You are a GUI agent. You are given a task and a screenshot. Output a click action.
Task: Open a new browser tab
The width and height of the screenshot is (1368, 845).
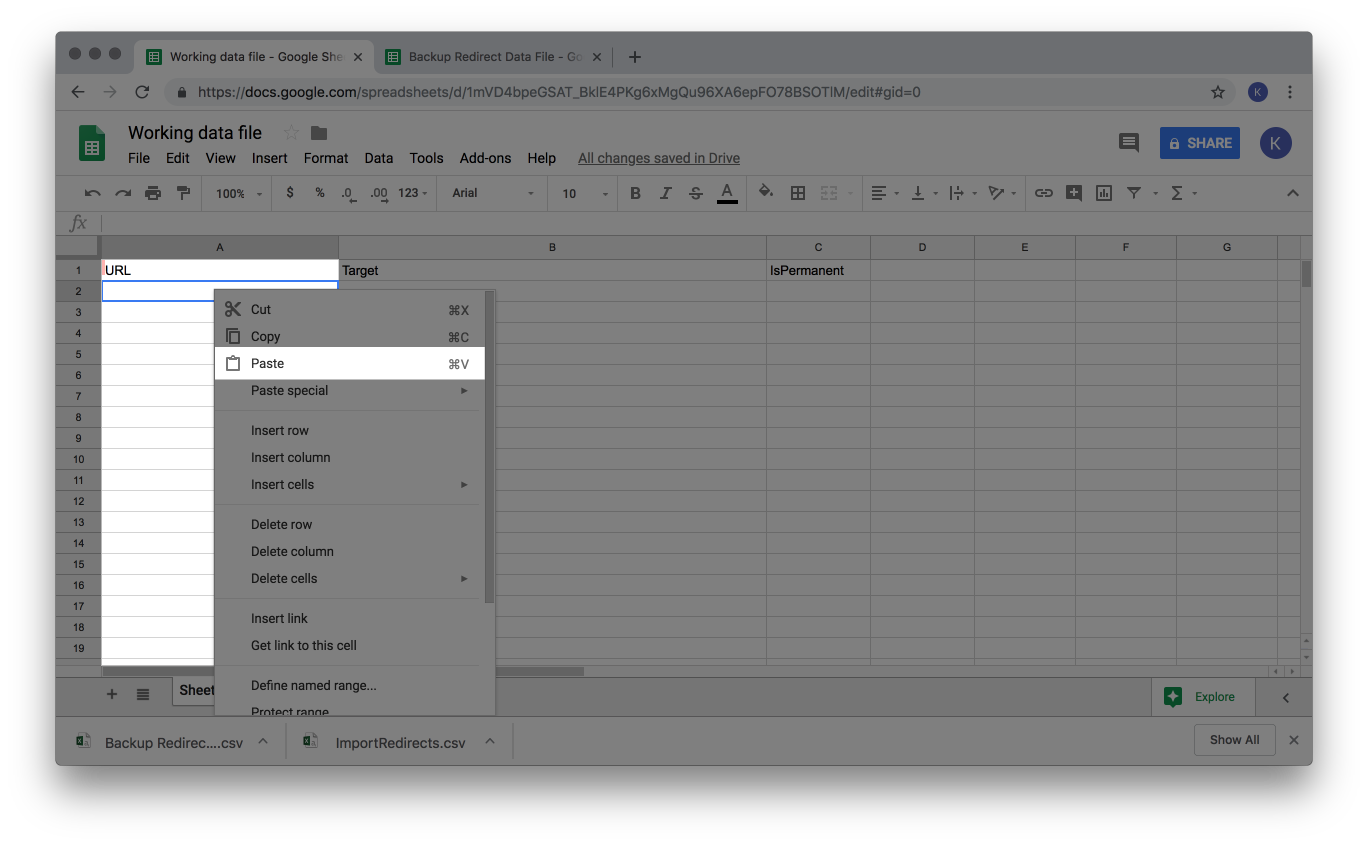pyautogui.click(x=634, y=57)
